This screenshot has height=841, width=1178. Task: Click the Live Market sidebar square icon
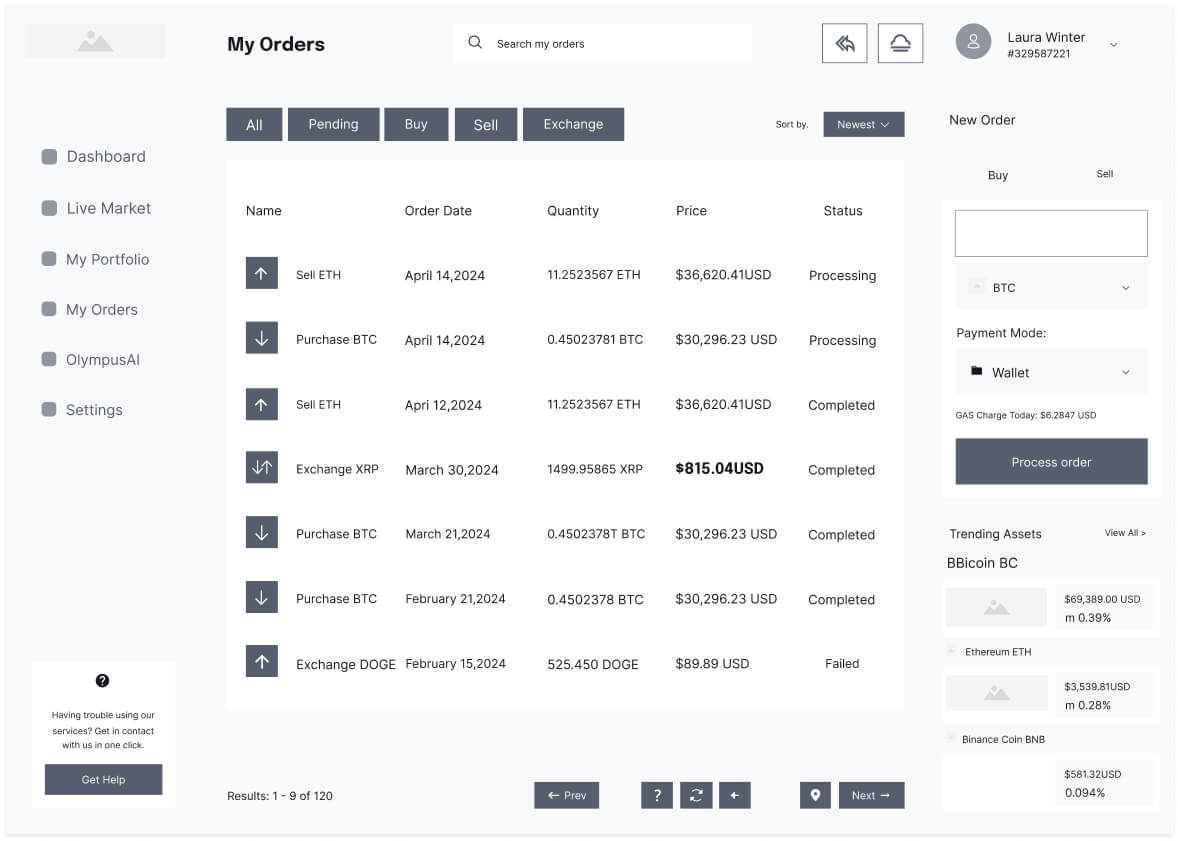point(49,208)
